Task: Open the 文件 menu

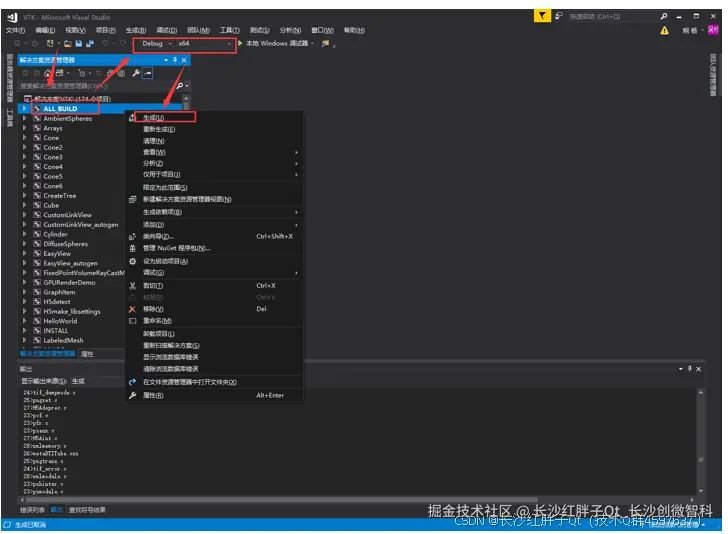Action: (15, 31)
